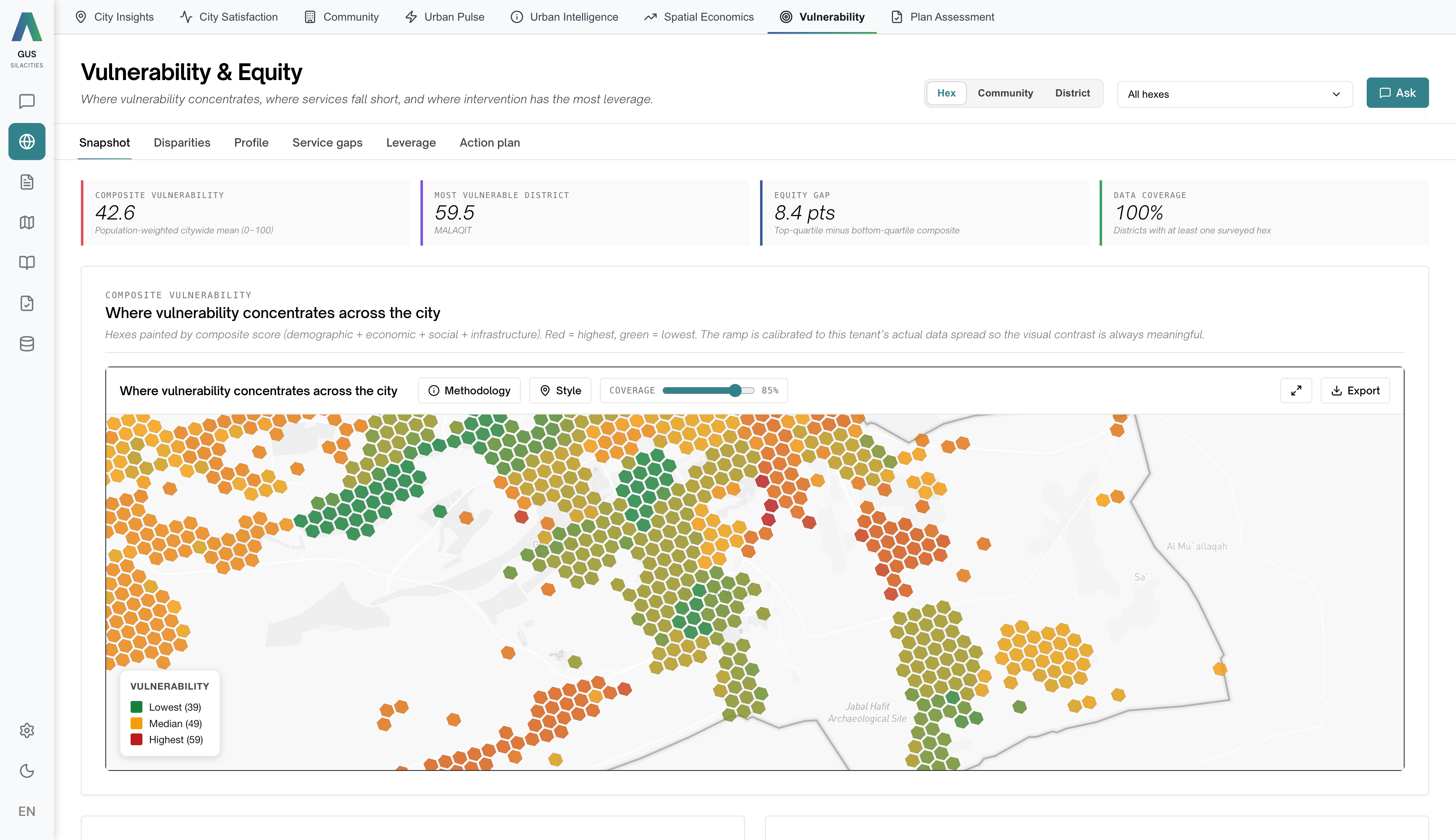The width and height of the screenshot is (1456, 840).
Task: Open the folded map icon in the sidebar
Action: [x=27, y=222]
